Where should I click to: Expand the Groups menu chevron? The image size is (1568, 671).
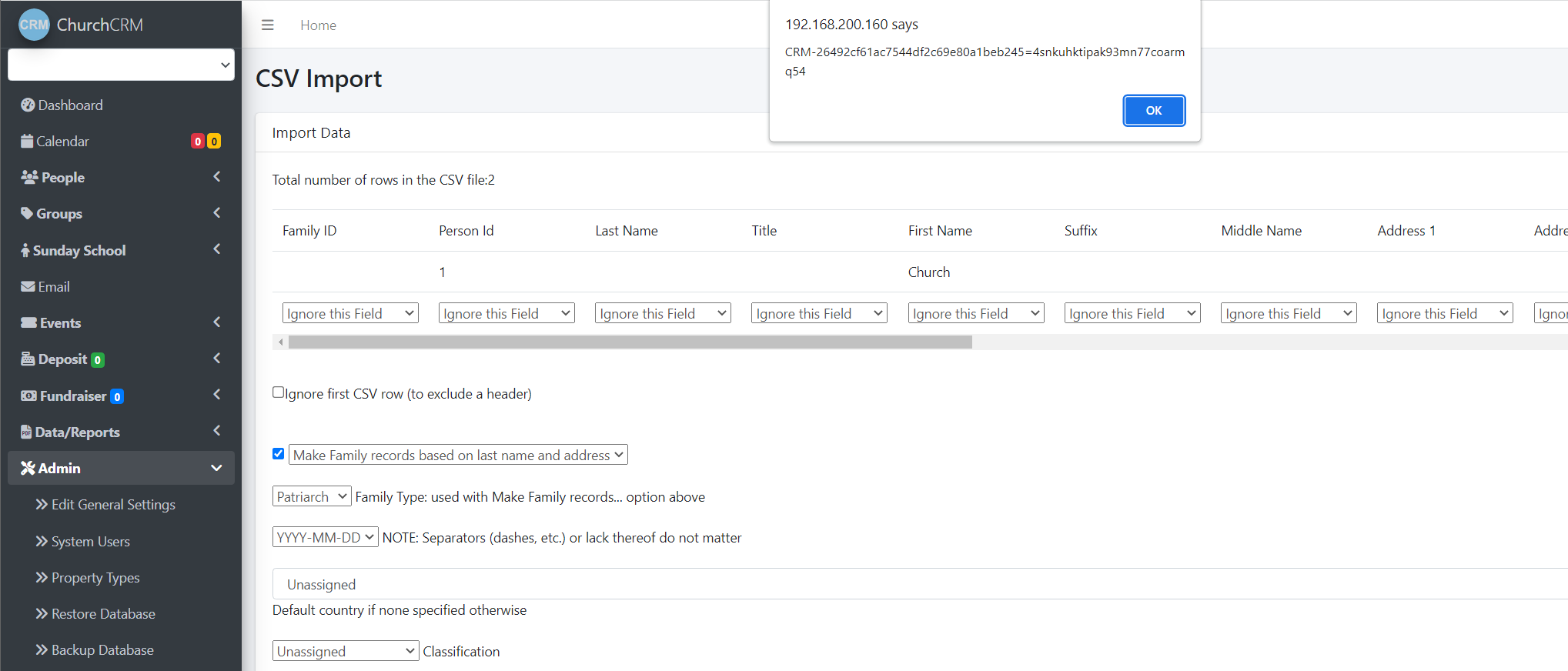click(217, 213)
